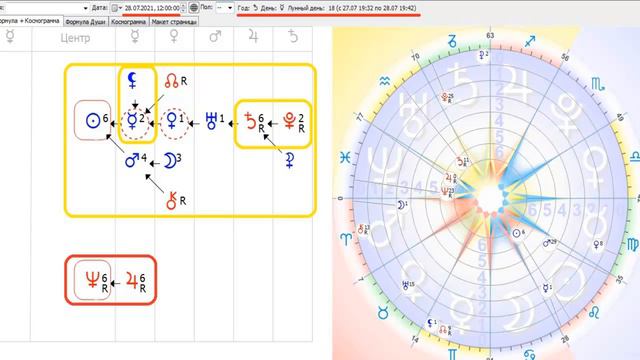Click the Jupiter column header symbol
Screen dimensions: 640x360
click(x=253, y=37)
